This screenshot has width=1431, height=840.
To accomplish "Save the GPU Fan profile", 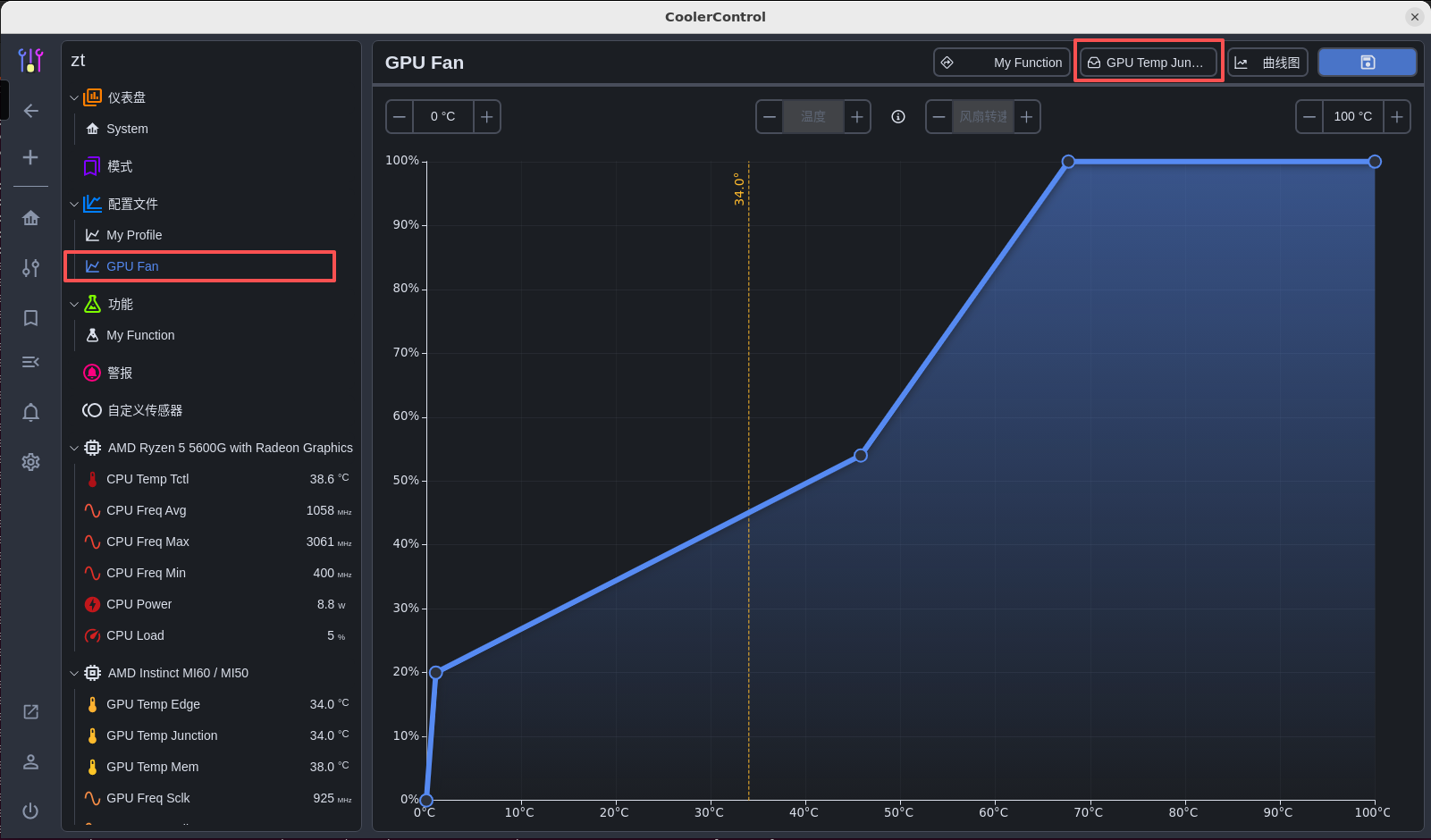I will 1368,63.
